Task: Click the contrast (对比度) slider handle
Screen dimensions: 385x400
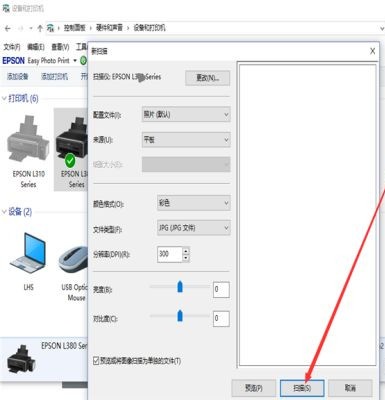Action: coord(180,316)
